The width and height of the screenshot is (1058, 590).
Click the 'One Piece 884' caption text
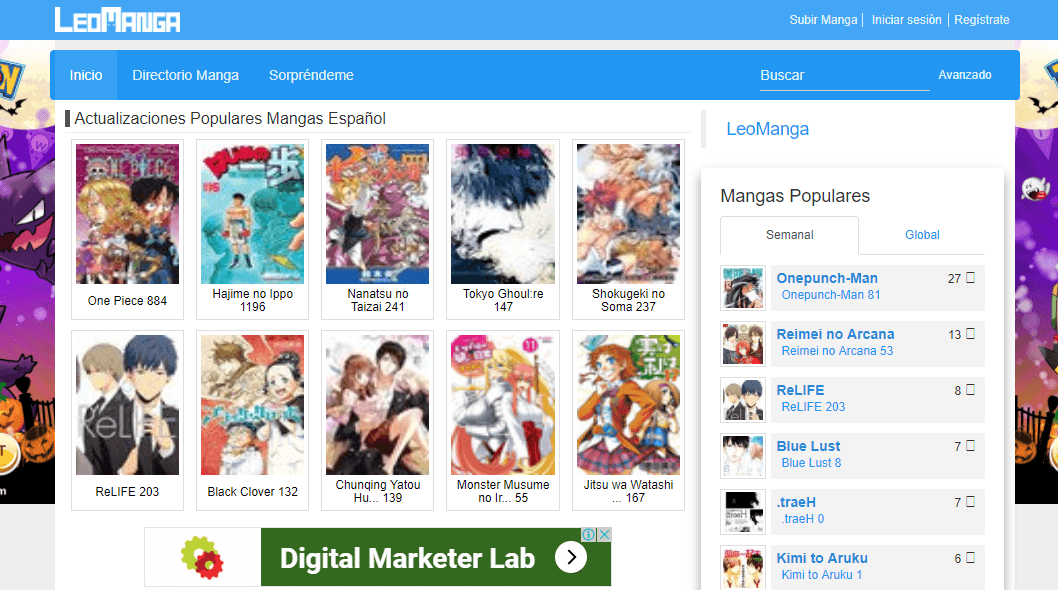128,300
